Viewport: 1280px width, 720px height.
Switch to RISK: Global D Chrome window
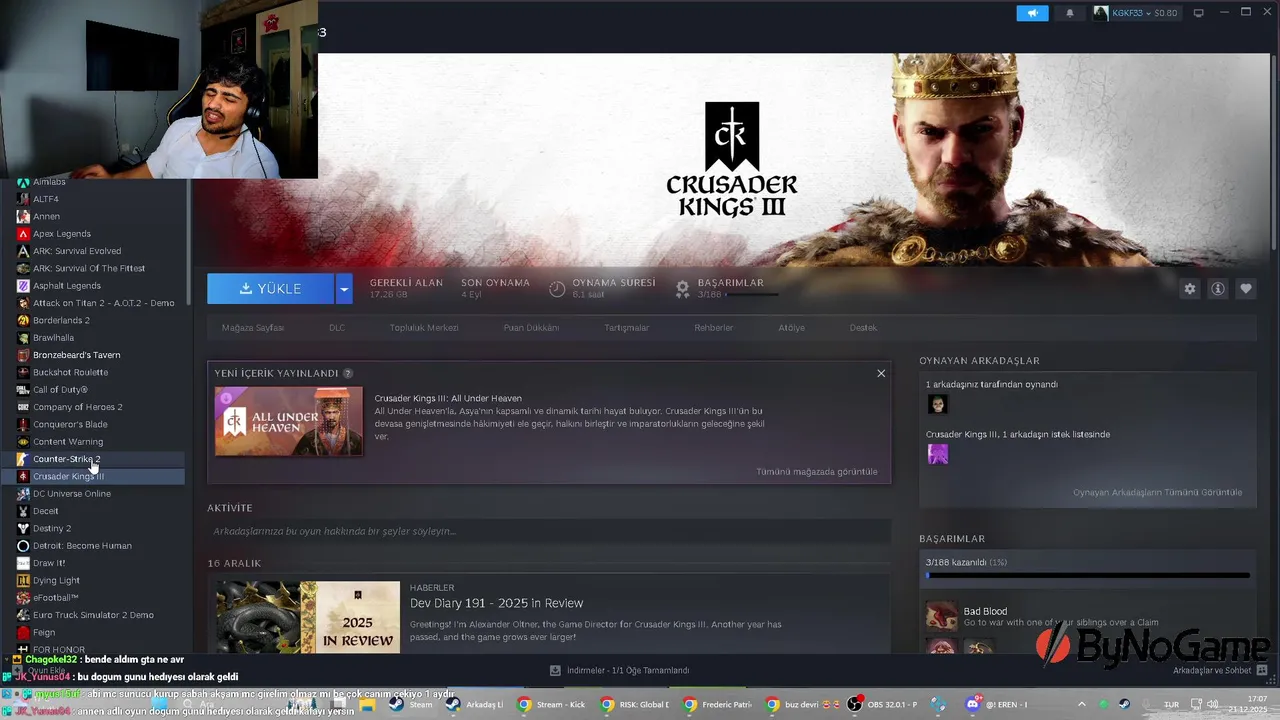pyautogui.click(x=636, y=704)
